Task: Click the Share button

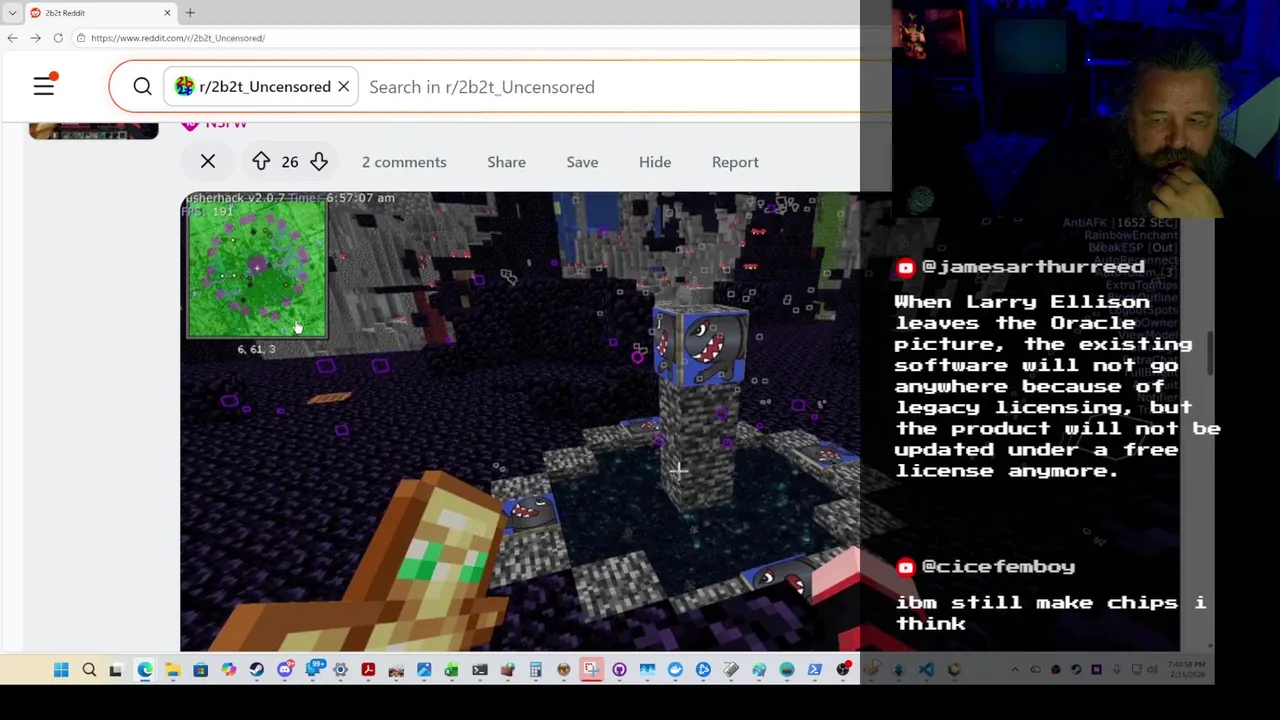Action: [506, 162]
